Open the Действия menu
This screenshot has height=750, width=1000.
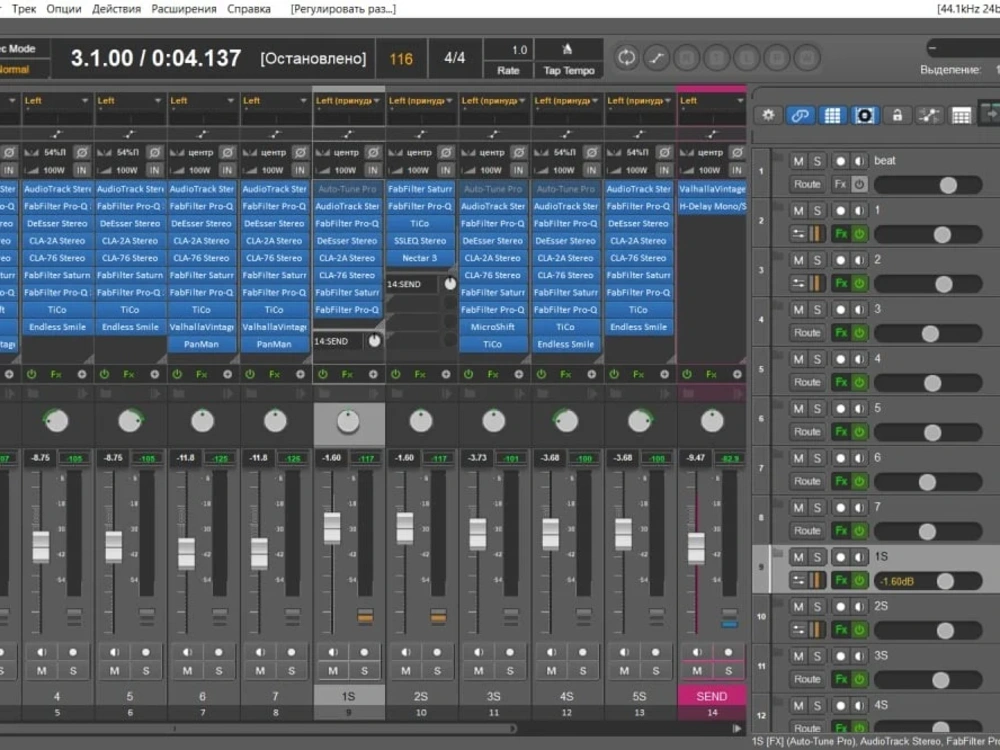coord(117,9)
